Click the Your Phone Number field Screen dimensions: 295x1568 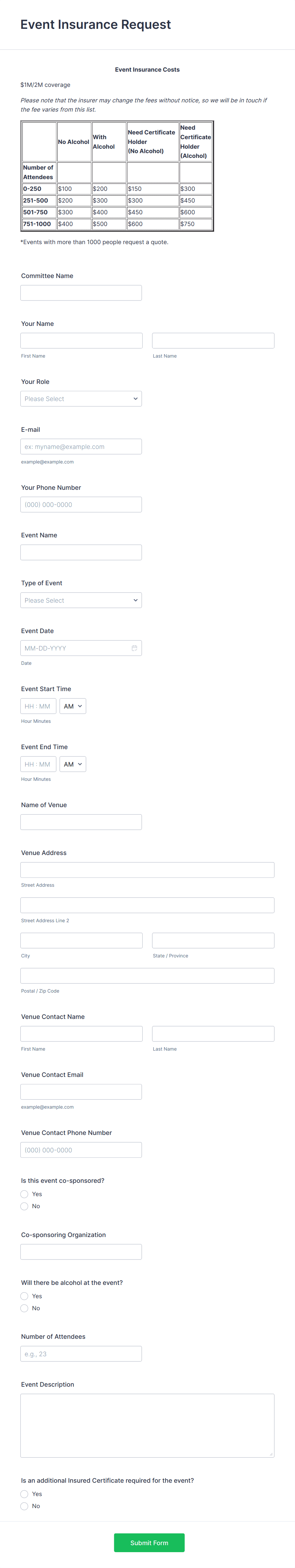(81, 504)
